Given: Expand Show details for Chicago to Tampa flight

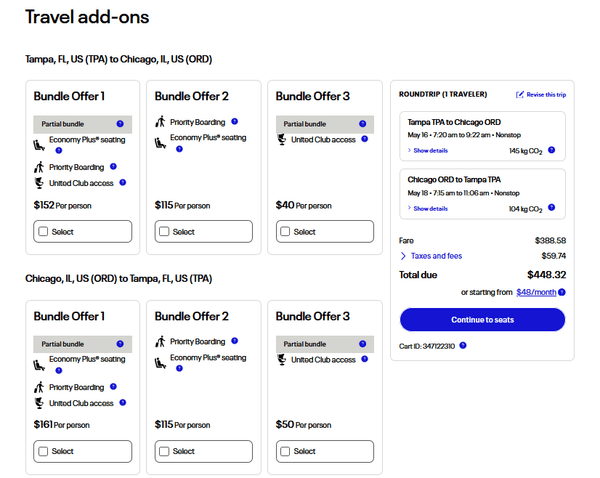Looking at the screenshot, I should pyautogui.click(x=430, y=208).
